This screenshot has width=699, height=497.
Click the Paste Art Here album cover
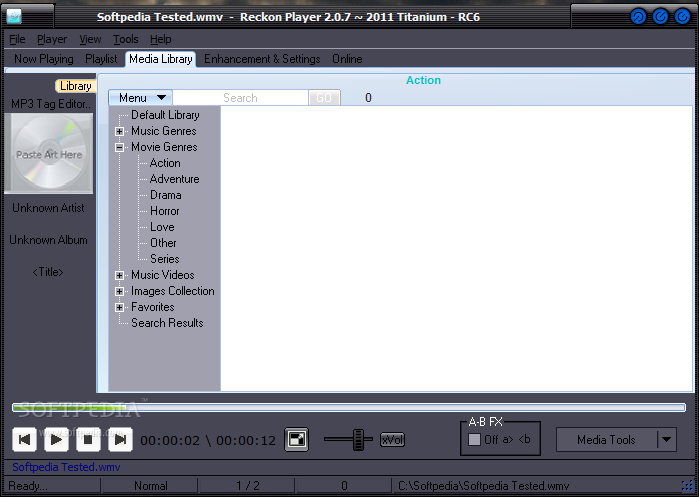[x=49, y=153]
